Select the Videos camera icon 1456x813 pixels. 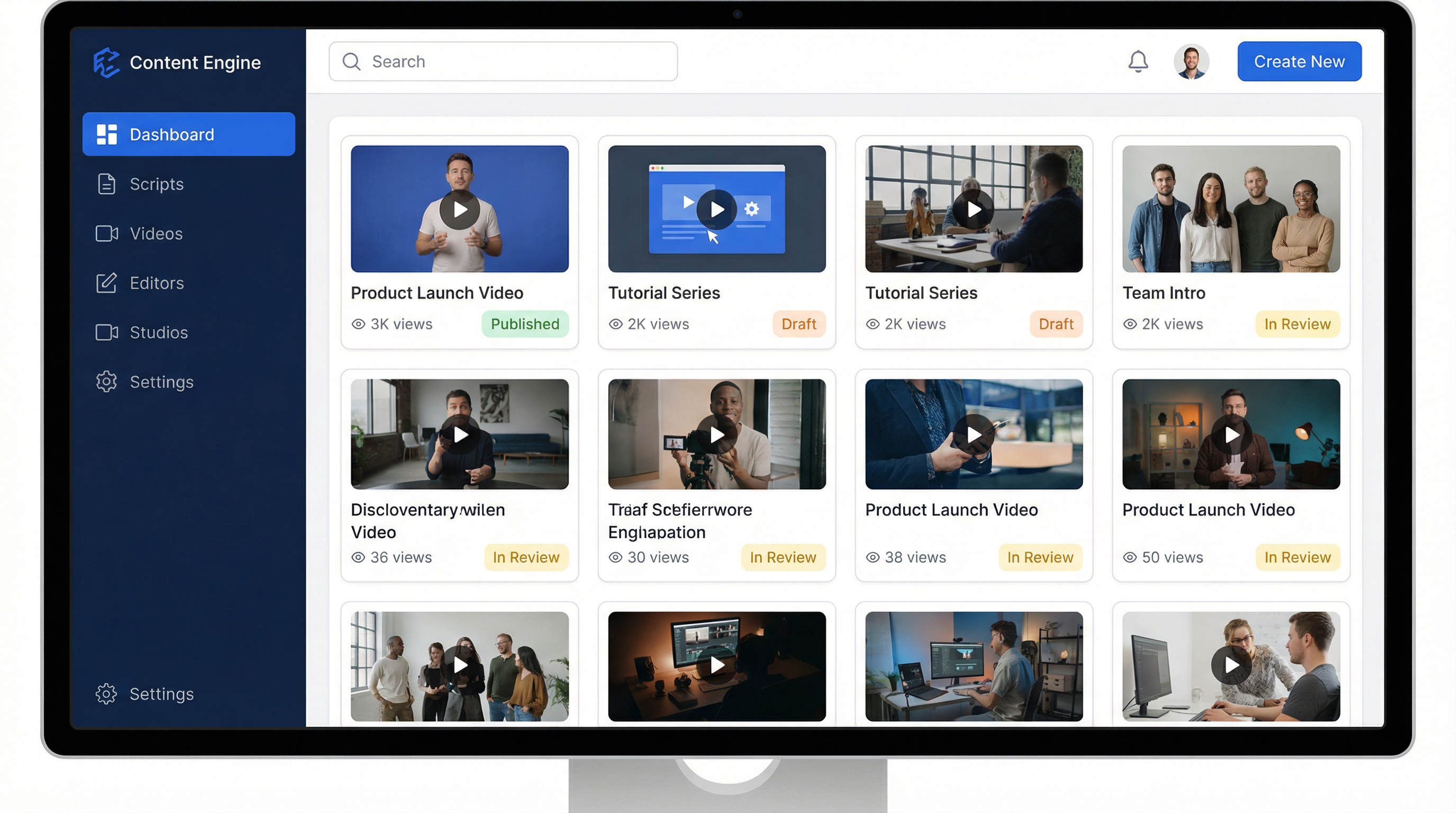point(107,233)
